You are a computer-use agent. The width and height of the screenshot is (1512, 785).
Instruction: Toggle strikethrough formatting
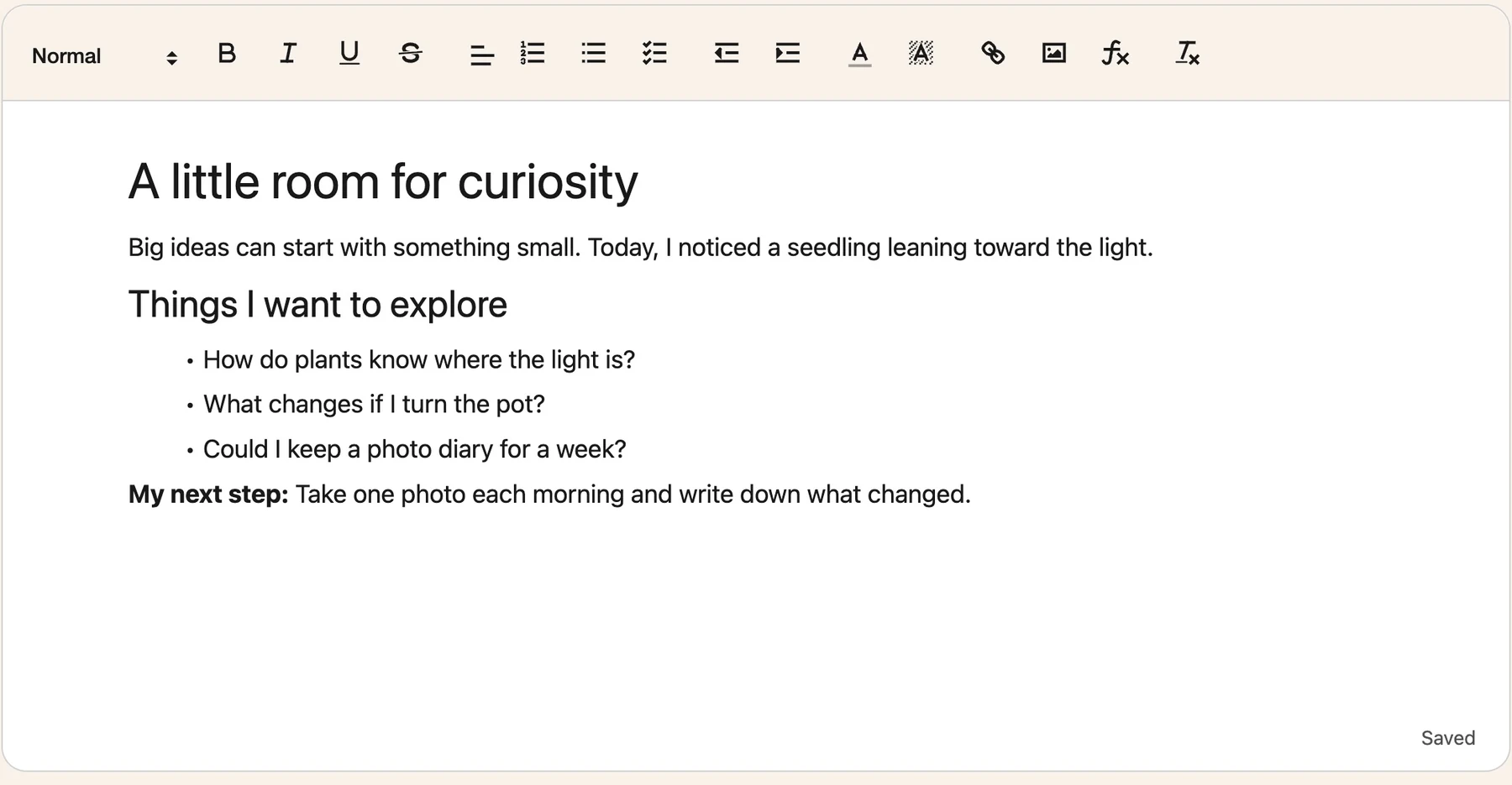tap(411, 54)
